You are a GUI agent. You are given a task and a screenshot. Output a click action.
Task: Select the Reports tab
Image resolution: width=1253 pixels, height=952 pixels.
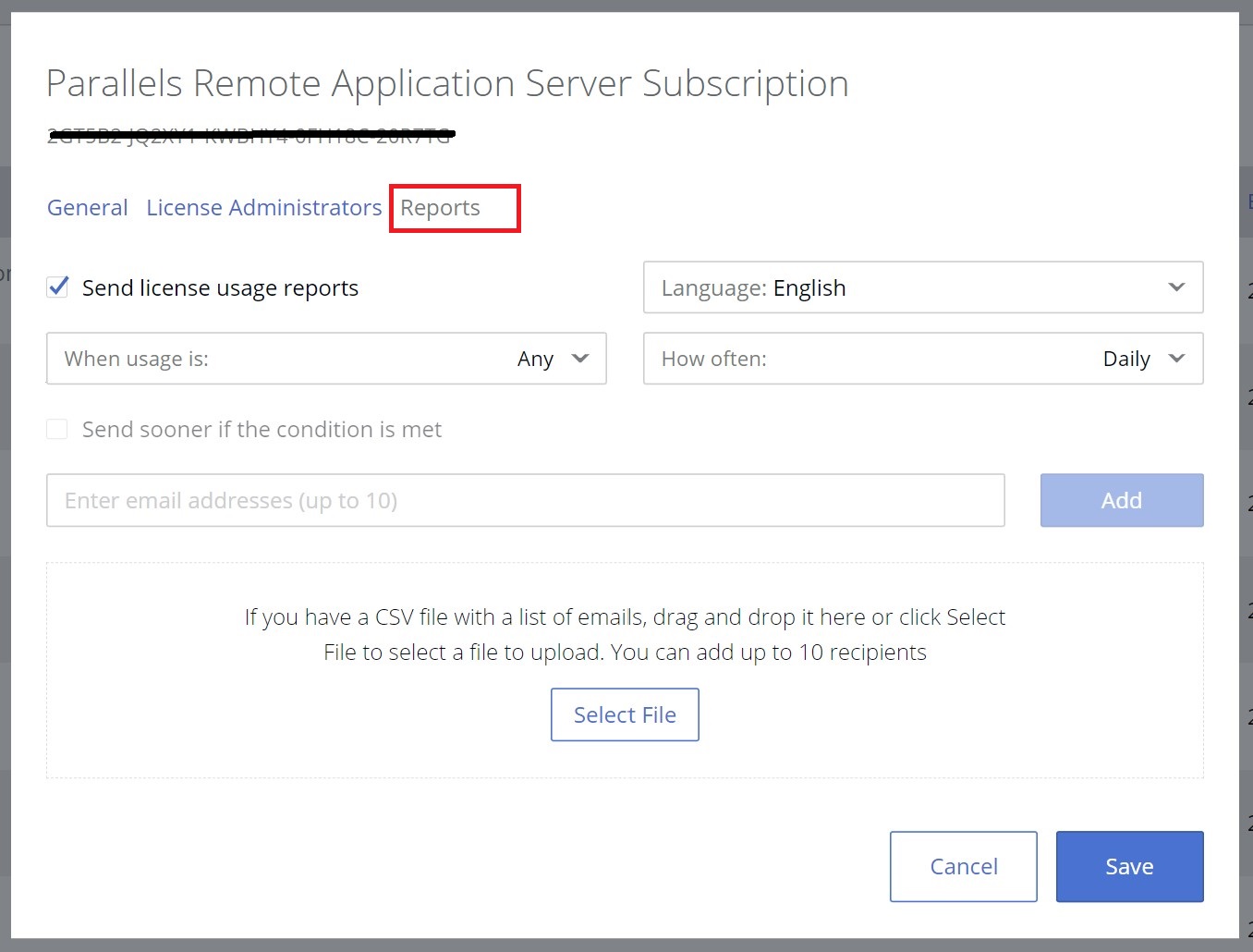(440, 208)
